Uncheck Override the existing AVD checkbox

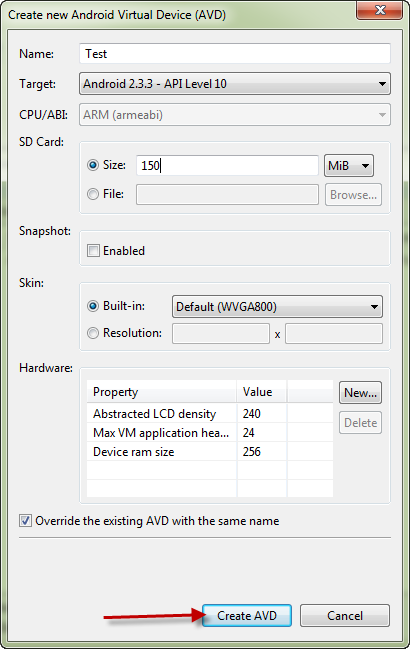[25, 521]
